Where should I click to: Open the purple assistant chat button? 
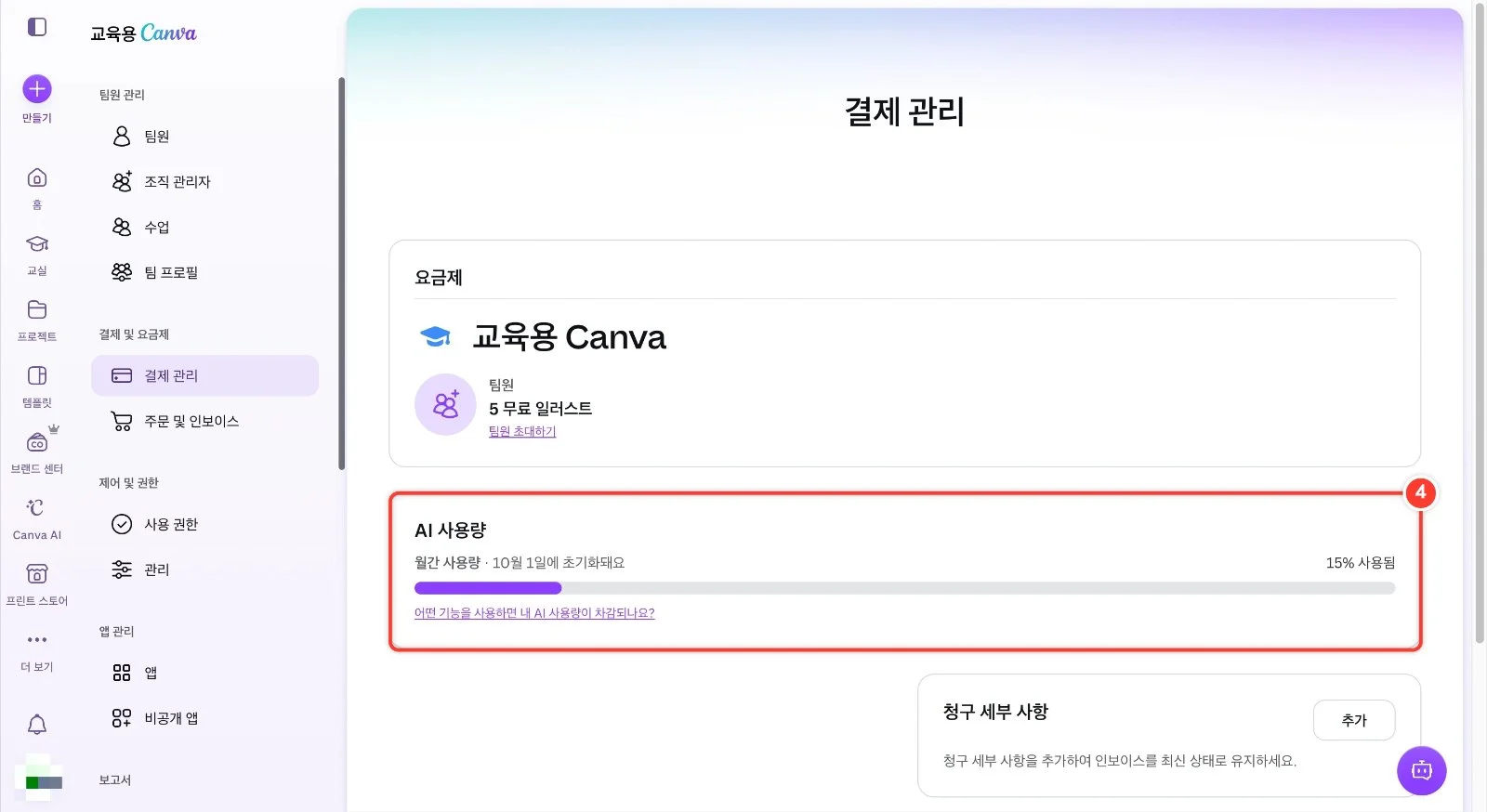pyautogui.click(x=1421, y=770)
